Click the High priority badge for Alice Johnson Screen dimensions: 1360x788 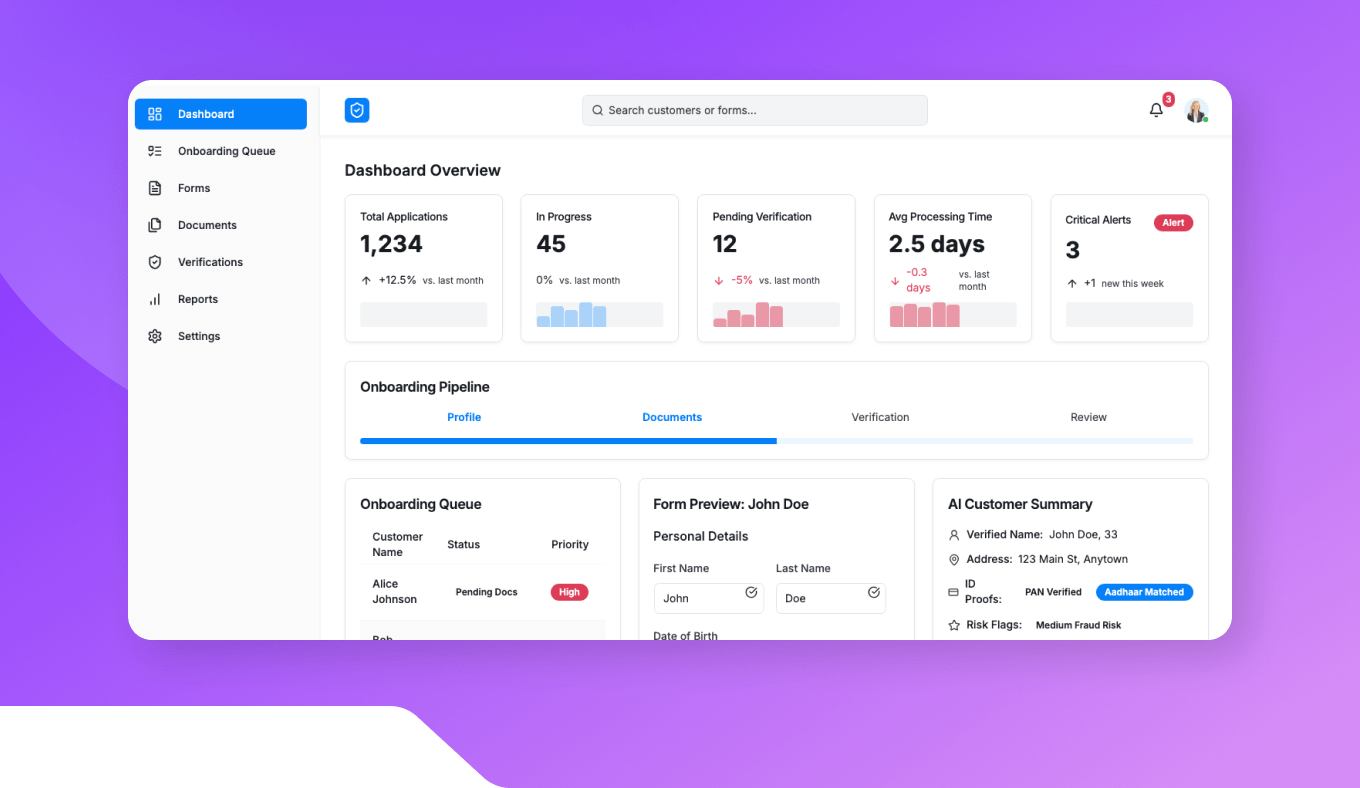(x=569, y=592)
